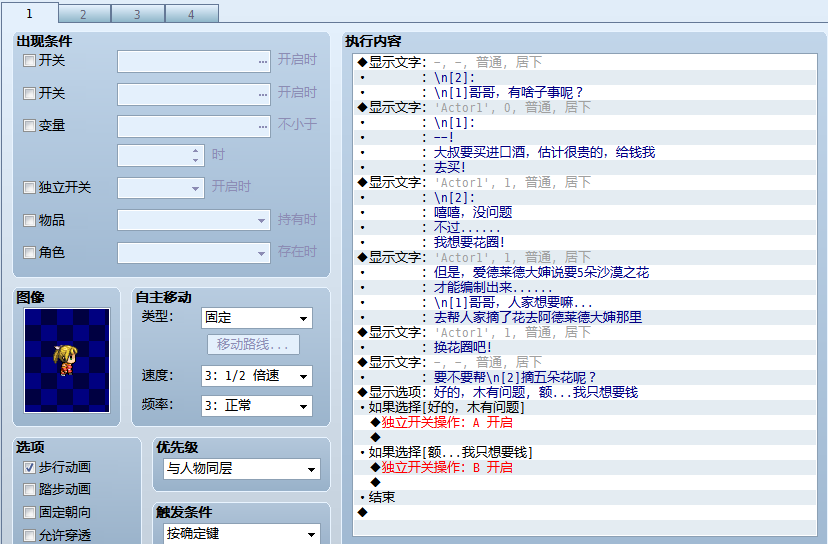Enable the first 开关 condition checkbox
This screenshot has width=828, height=544.
tap(30, 61)
